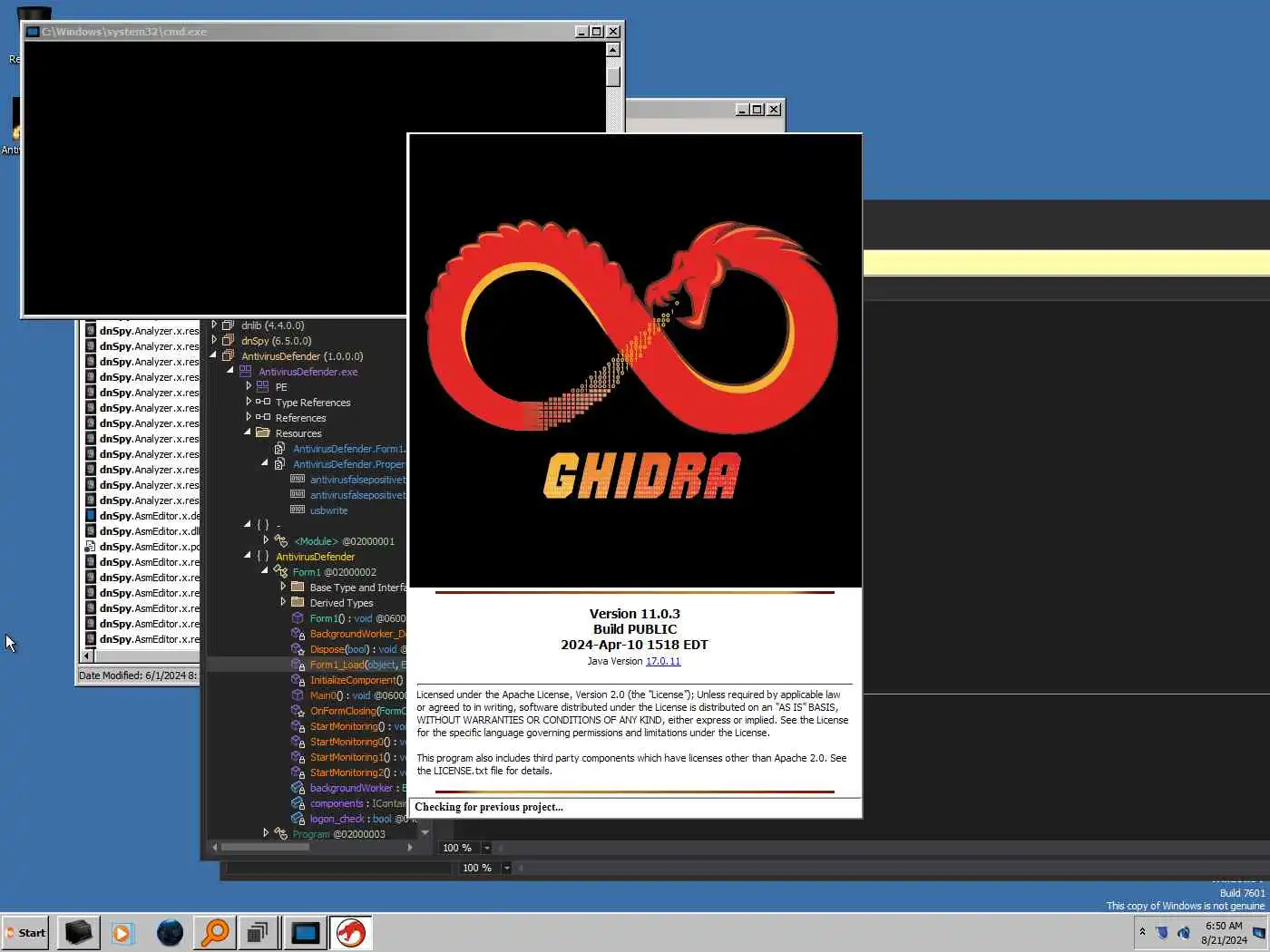The height and width of the screenshot is (952, 1270).
Task: Click the dnSpy.AsmEditor.x.pd file icon in Explorer
Action: [x=91, y=547]
